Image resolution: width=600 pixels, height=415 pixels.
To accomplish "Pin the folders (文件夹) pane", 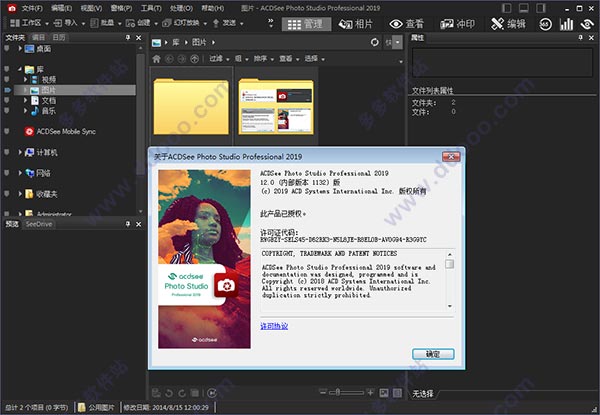I will coord(128,37).
